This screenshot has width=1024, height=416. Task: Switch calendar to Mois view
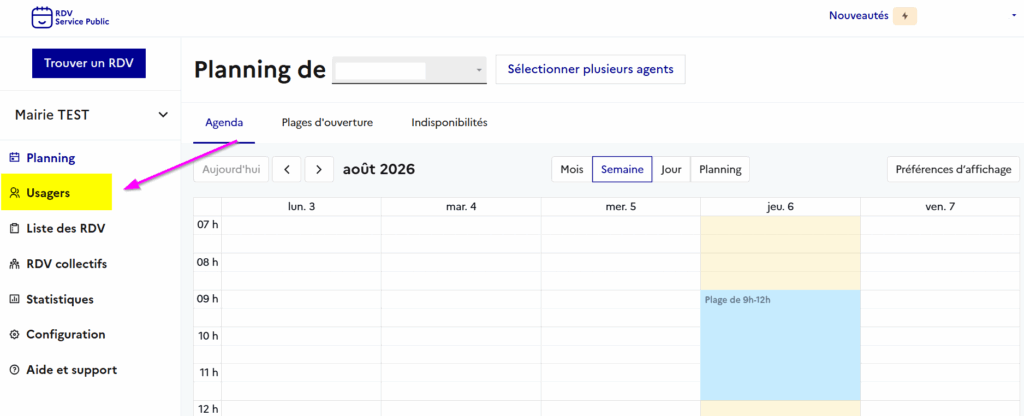[x=571, y=169]
